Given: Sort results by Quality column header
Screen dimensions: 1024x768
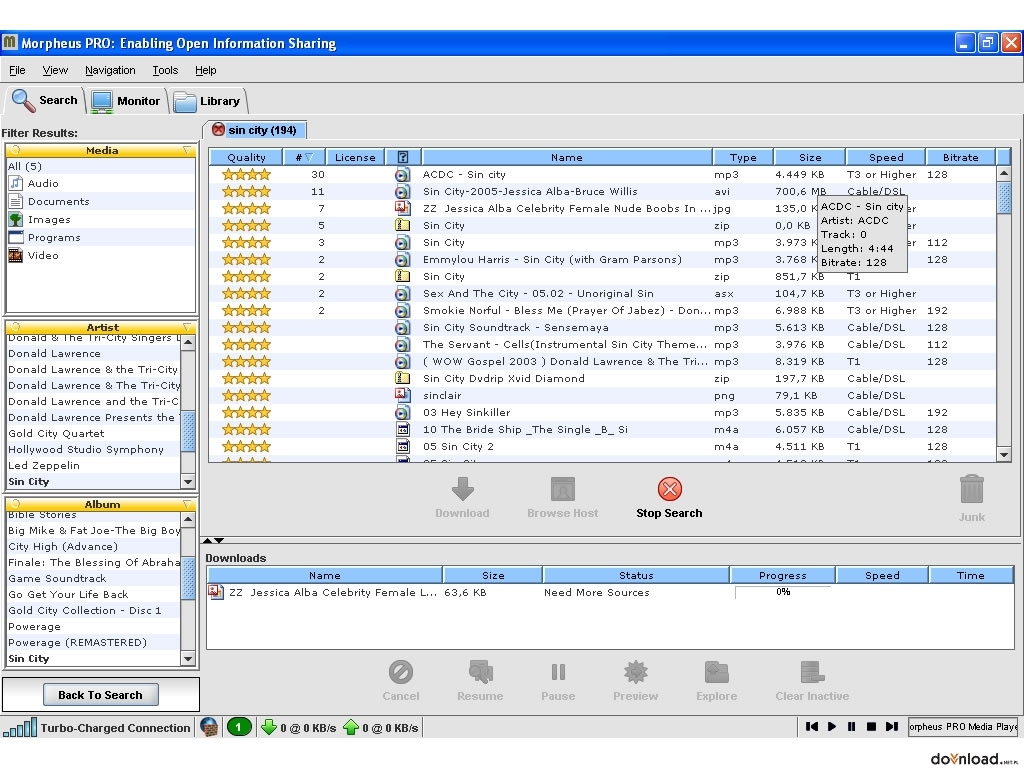Looking at the screenshot, I should pos(246,157).
